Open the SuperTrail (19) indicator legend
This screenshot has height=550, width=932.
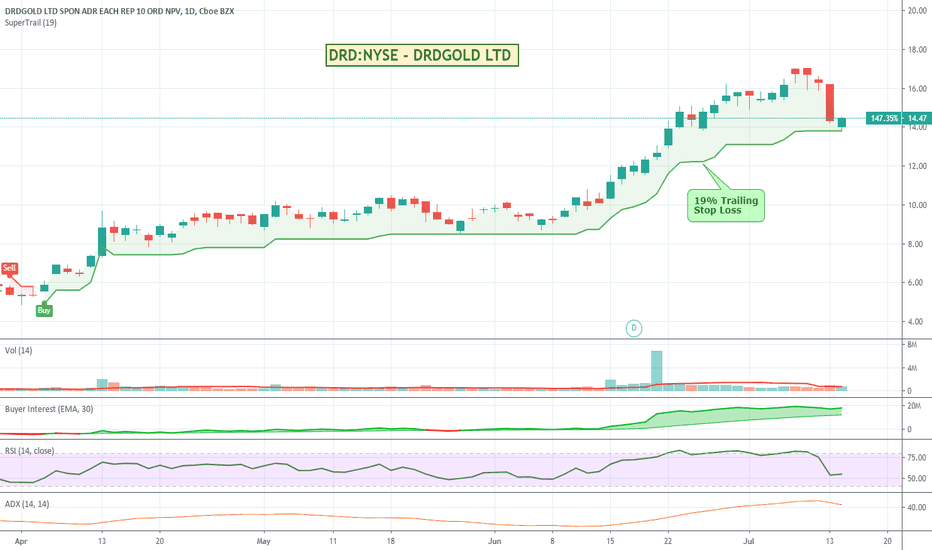point(31,23)
